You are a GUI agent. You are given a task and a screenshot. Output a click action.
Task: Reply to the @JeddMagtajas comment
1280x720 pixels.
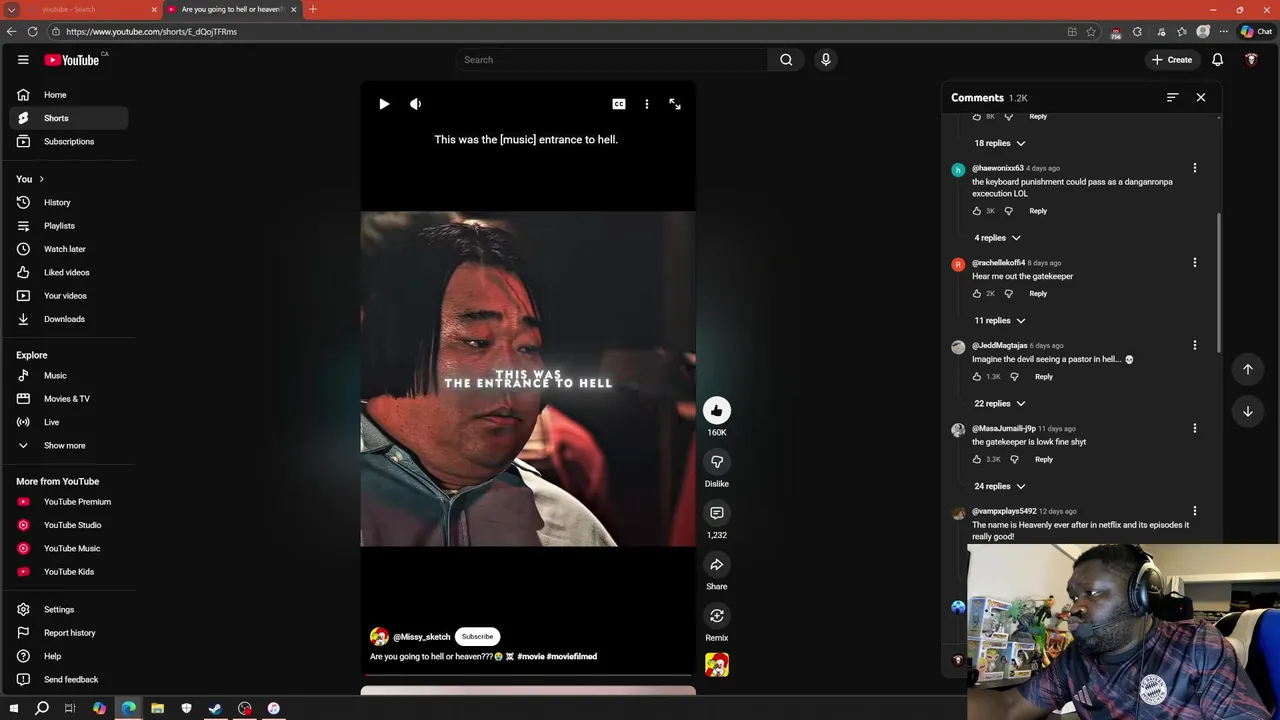click(1044, 377)
